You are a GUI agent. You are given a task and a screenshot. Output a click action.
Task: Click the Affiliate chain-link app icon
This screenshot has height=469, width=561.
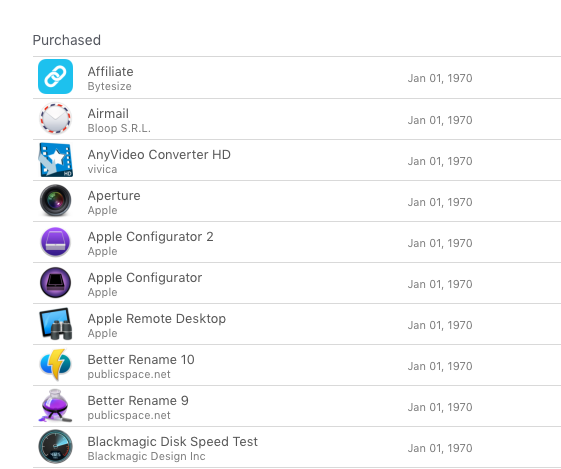click(55, 77)
